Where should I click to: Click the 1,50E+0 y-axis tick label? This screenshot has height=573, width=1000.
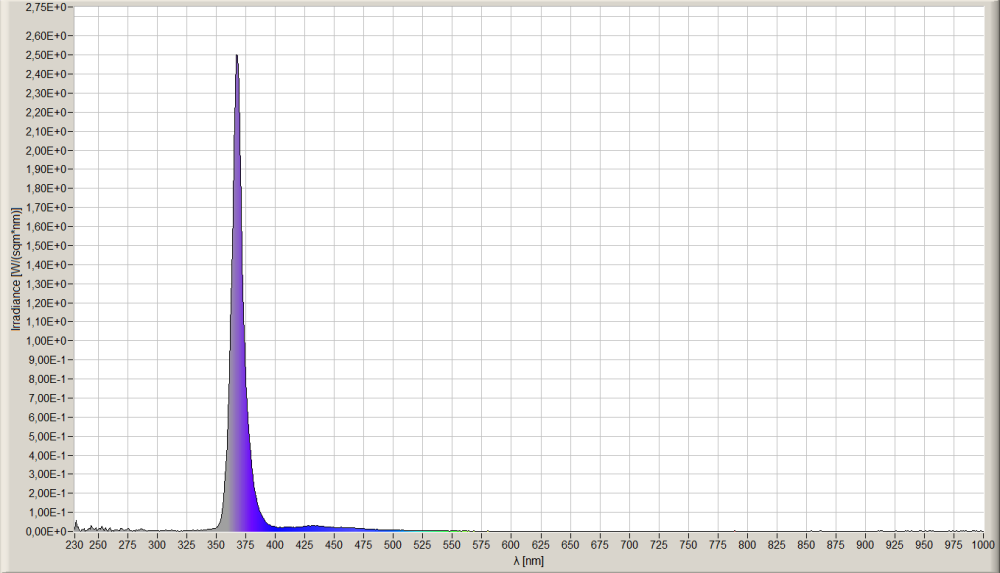46,246
